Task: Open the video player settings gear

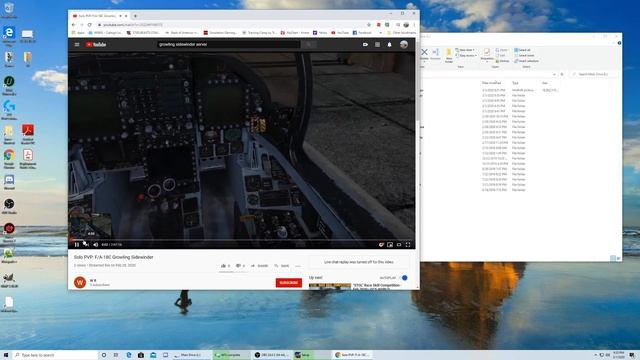Action: point(381,244)
